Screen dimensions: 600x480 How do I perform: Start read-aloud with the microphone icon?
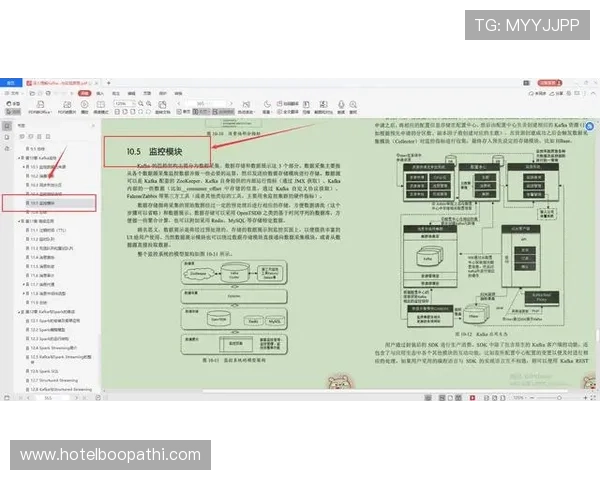pyautogui.click(x=341, y=108)
